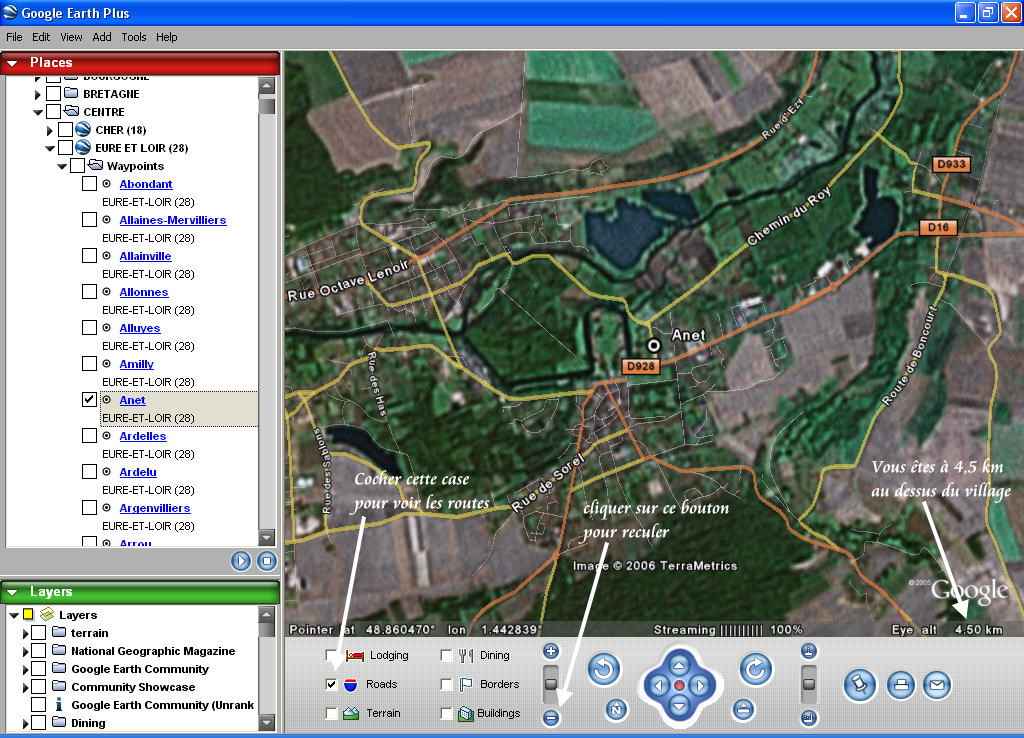1024x738 pixels.
Task: Uncheck the Roads checkbox
Action: [x=332, y=684]
